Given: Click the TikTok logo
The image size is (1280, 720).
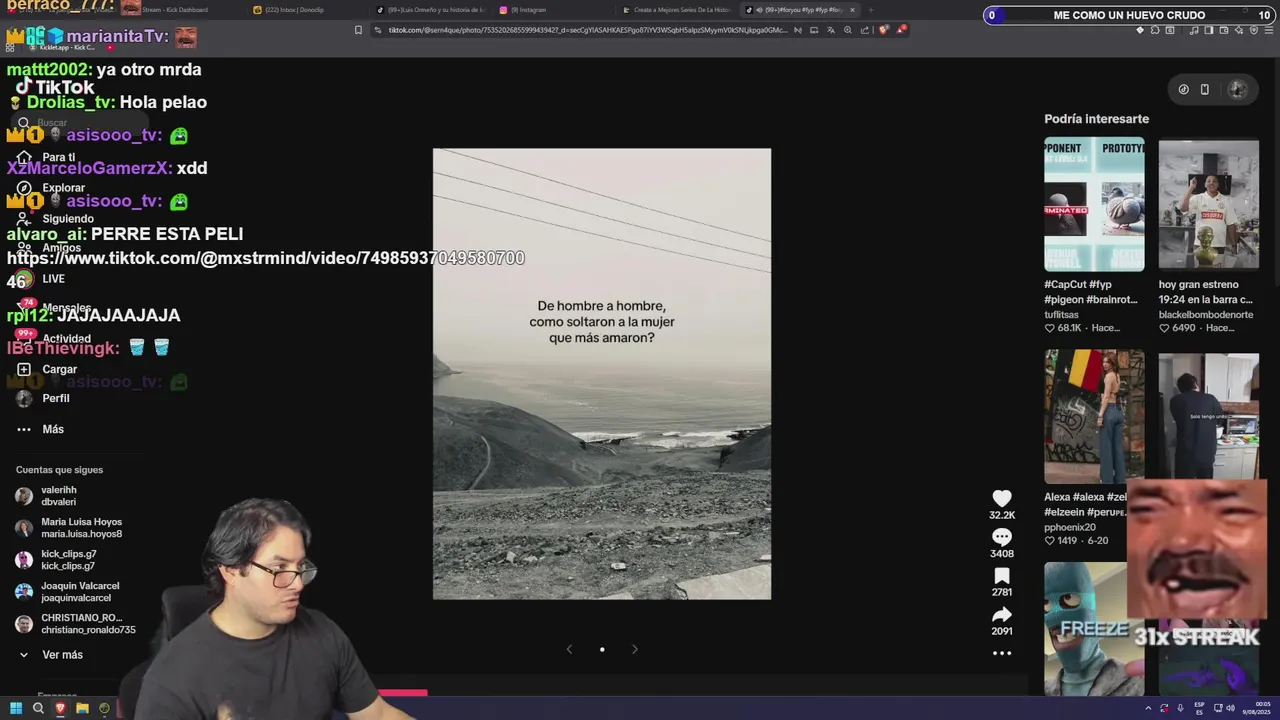Looking at the screenshot, I should click(x=55, y=87).
